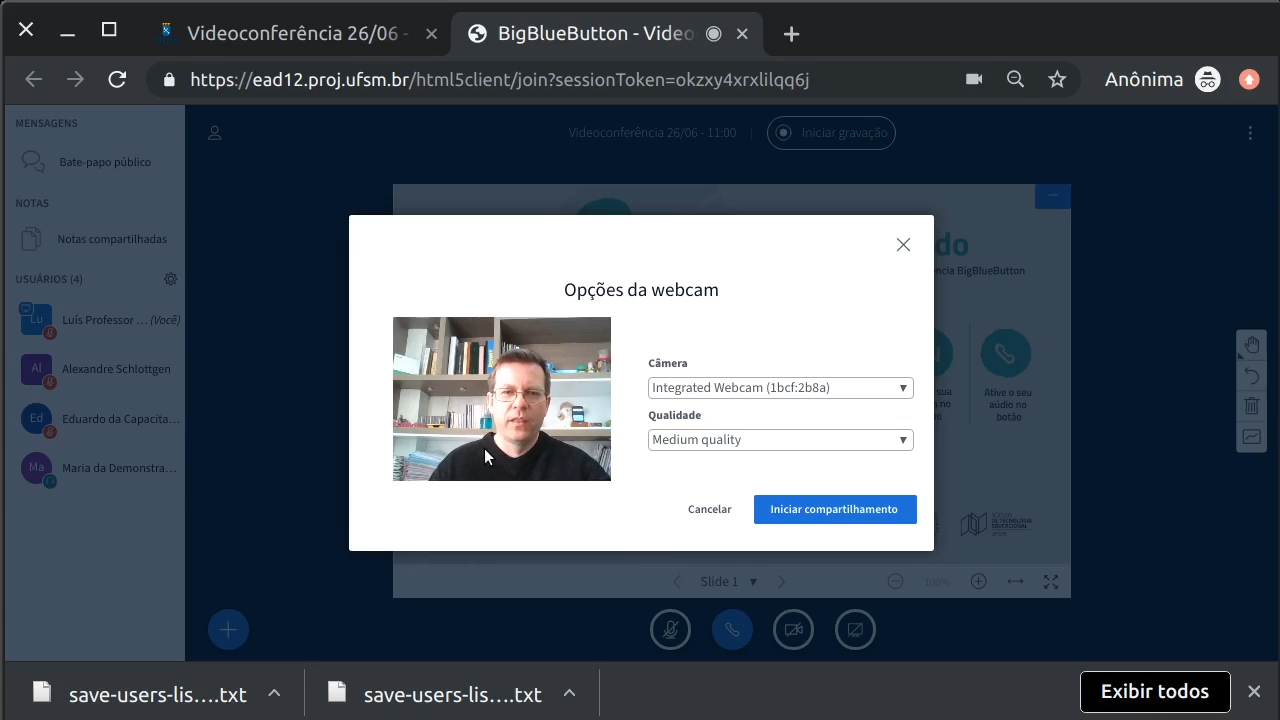This screenshot has width=1280, height=720.
Task: Open the users list gear settings
Action: tap(171, 279)
